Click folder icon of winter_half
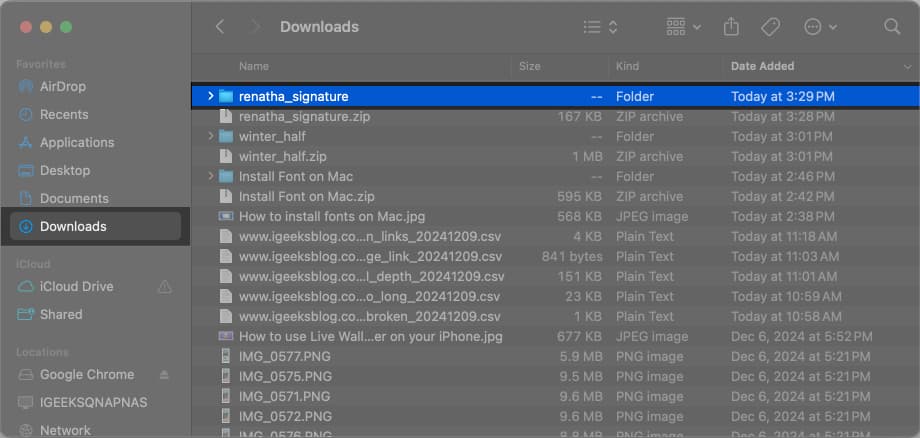Image resolution: width=920 pixels, height=438 pixels. pos(226,137)
